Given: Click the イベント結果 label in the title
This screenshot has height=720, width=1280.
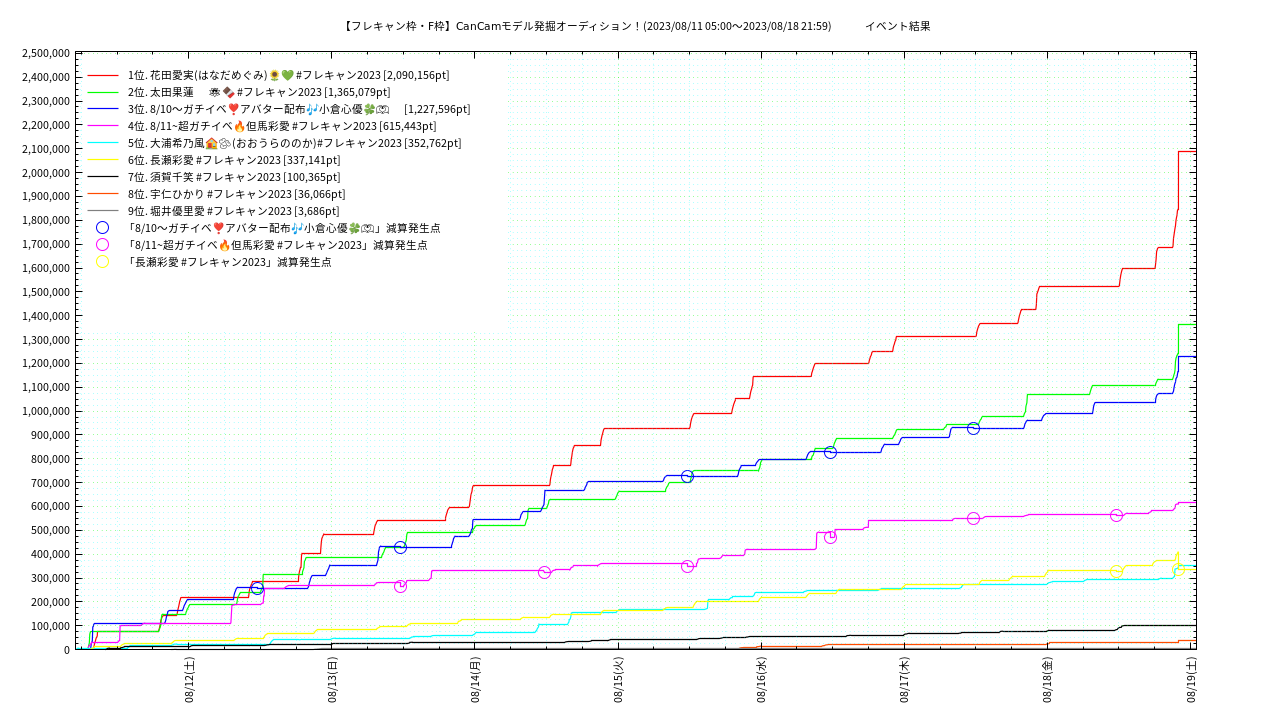Looking at the screenshot, I should tap(897, 26).
